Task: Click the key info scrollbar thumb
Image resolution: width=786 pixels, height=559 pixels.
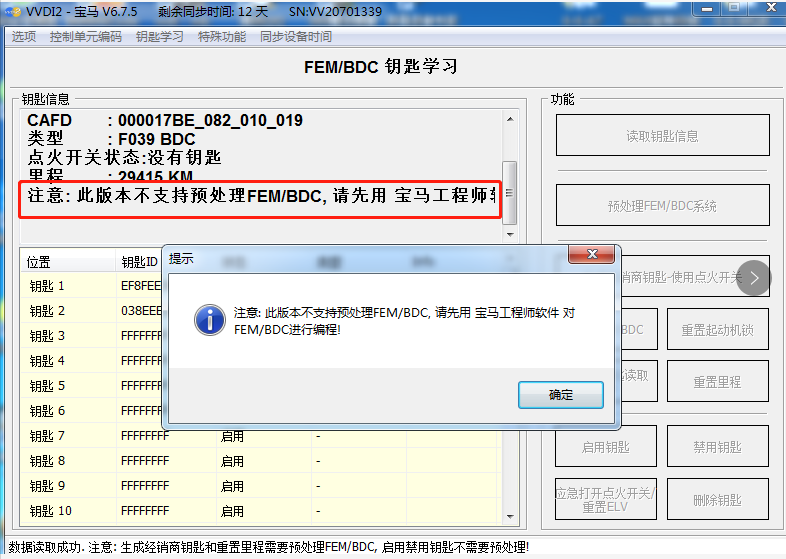Action: 509,193
